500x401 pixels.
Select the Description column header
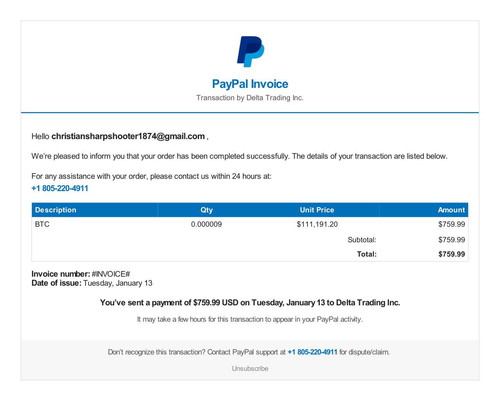[56, 210]
